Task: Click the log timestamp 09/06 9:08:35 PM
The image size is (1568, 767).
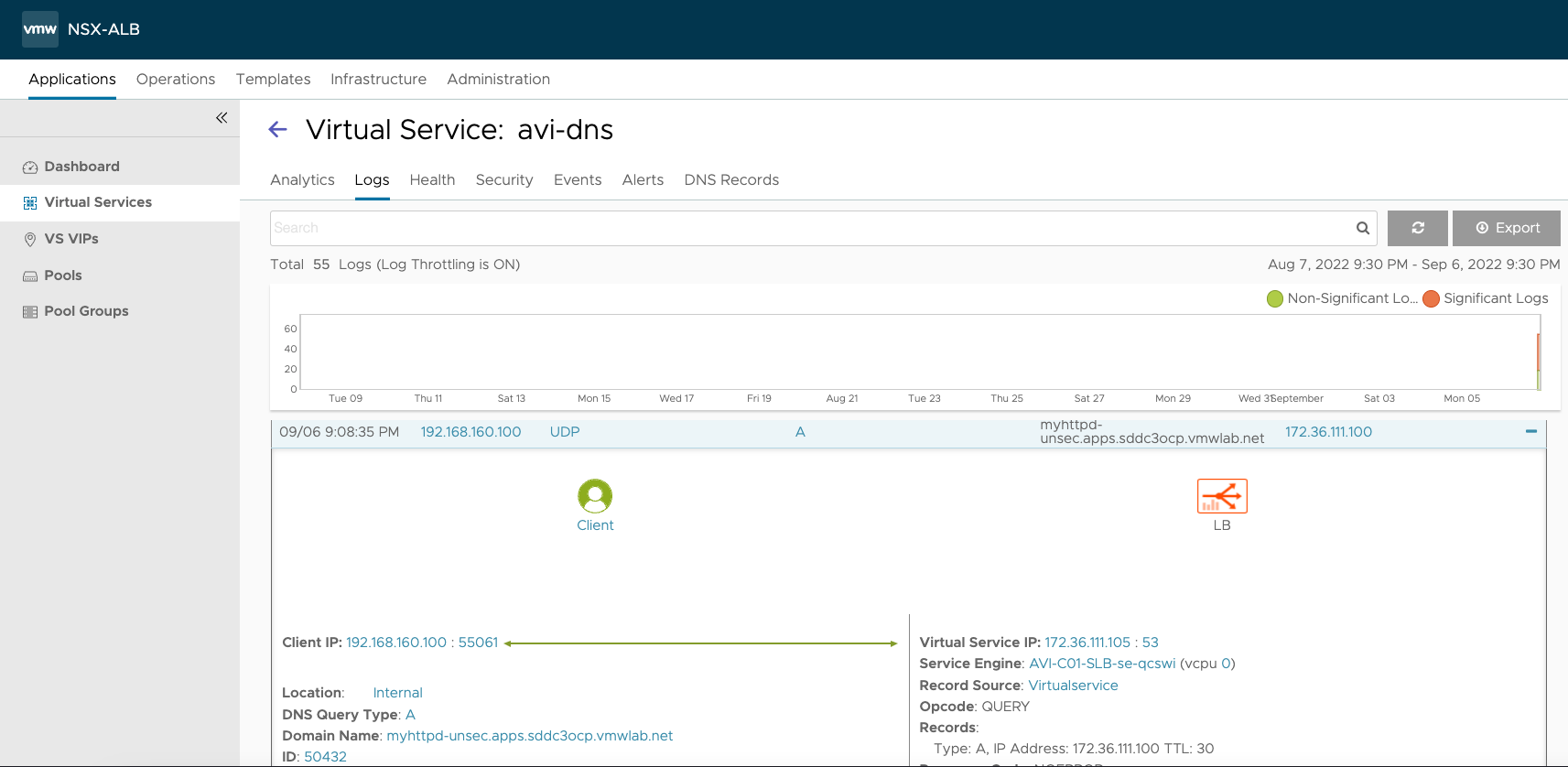Action: pos(340,432)
